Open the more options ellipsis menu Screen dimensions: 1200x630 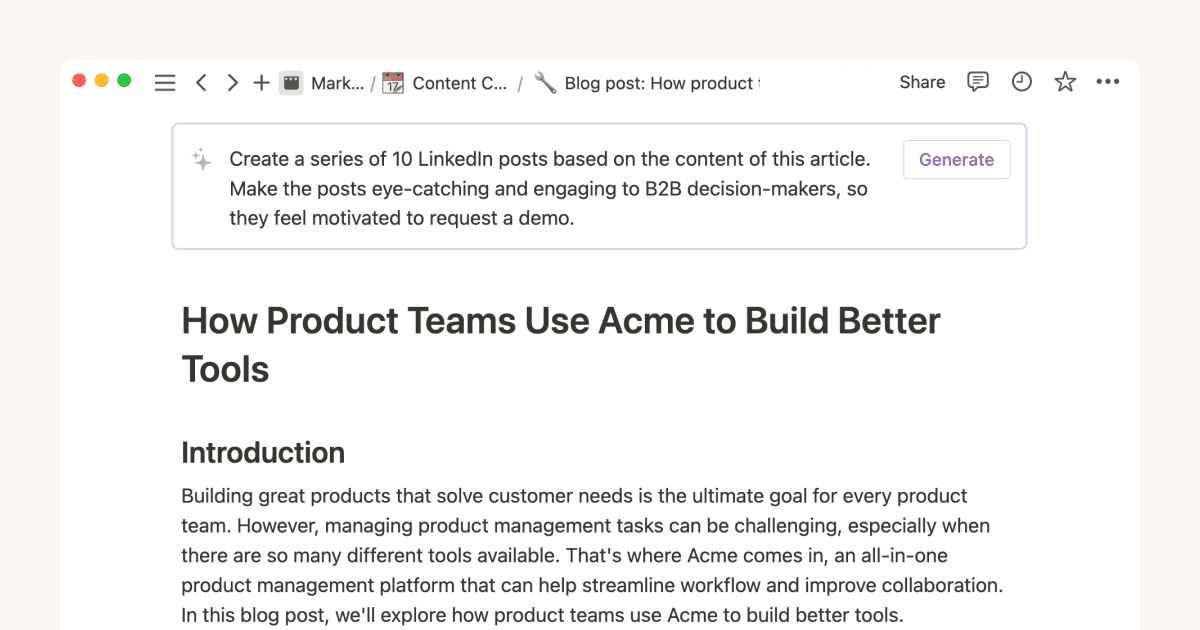pyautogui.click(x=1108, y=82)
